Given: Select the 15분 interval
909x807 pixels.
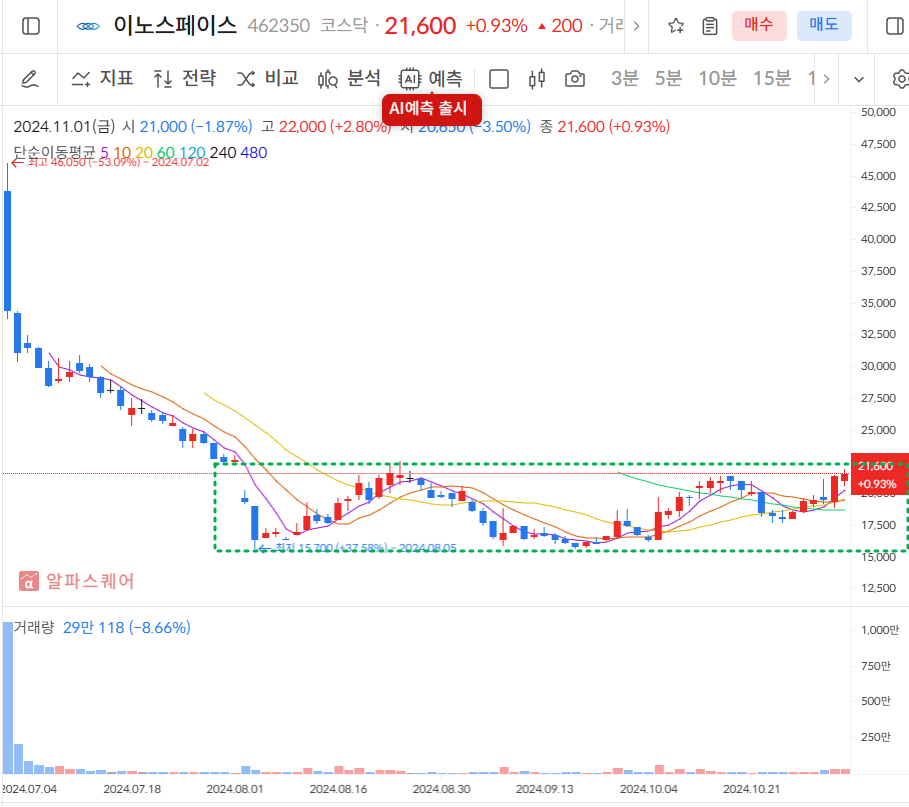Looking at the screenshot, I should click(x=772, y=78).
